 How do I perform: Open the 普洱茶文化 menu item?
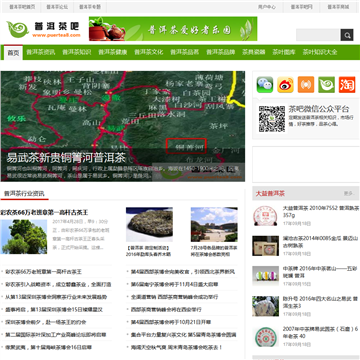pos(149,52)
